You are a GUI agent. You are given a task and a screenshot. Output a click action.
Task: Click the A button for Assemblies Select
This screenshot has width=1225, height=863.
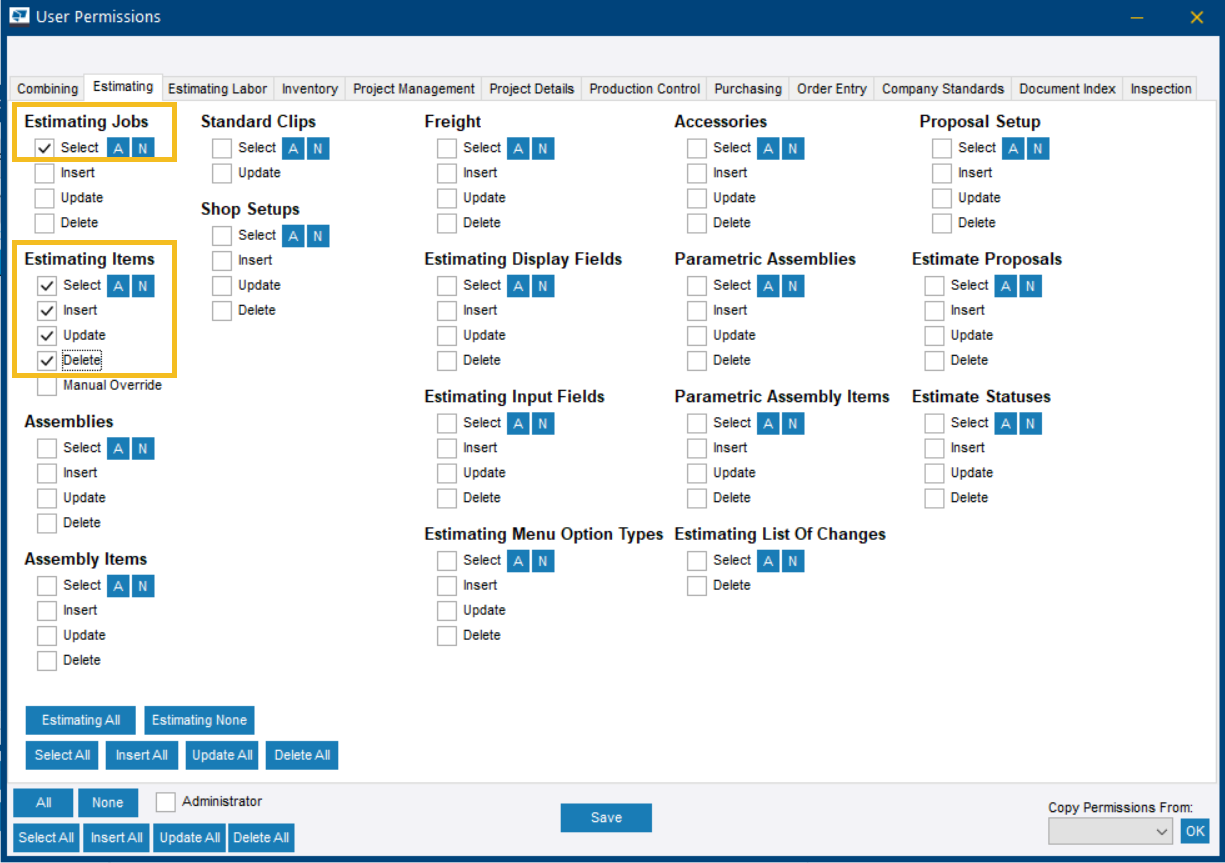(118, 448)
